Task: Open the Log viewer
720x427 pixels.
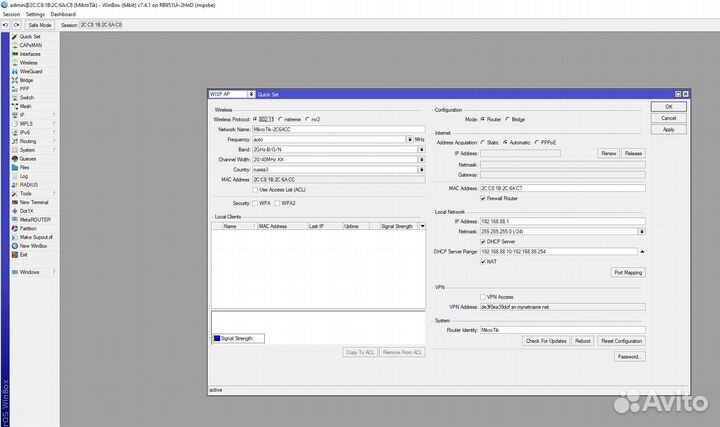Action: pyautogui.click(x=24, y=176)
